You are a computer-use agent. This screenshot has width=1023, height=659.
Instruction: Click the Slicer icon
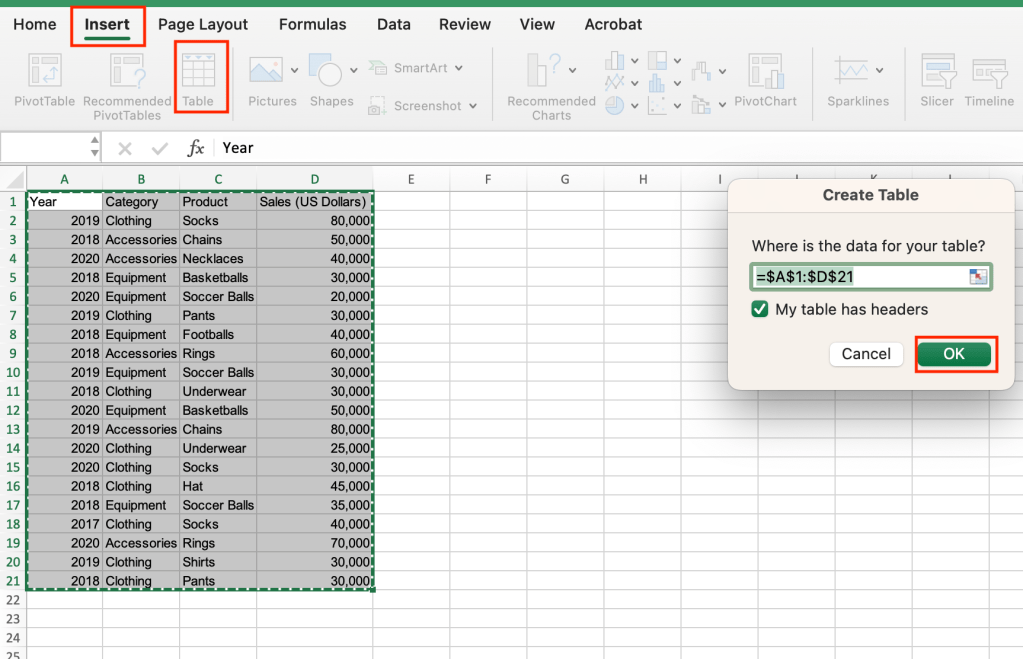938,70
